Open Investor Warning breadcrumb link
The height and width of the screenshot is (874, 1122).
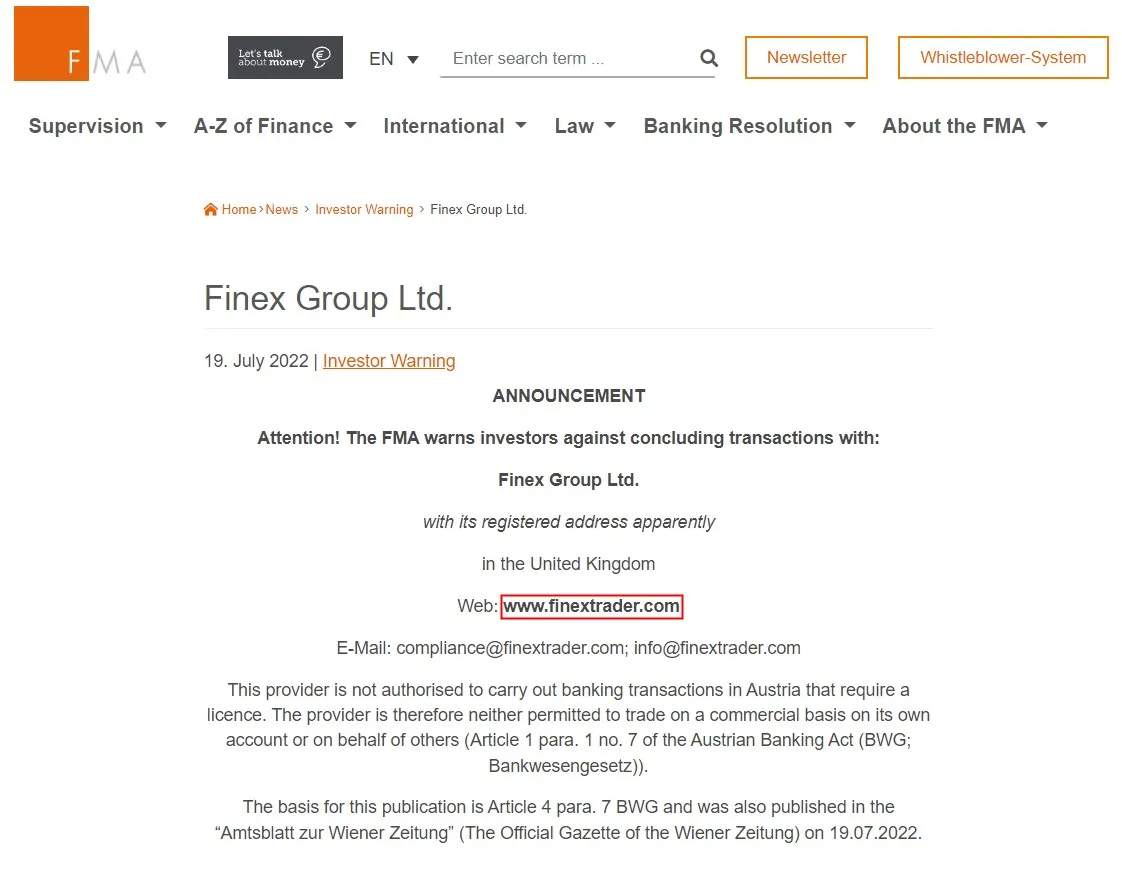click(364, 210)
